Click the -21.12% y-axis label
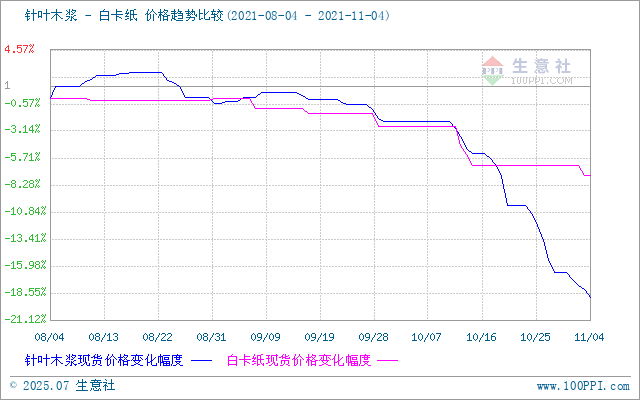Screen dimensions: 640x400 click(25, 319)
